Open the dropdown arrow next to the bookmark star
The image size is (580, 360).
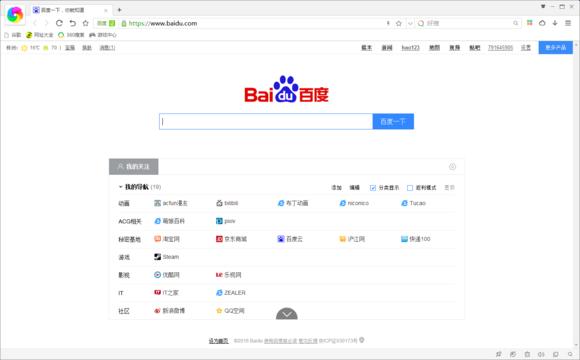click(410, 23)
